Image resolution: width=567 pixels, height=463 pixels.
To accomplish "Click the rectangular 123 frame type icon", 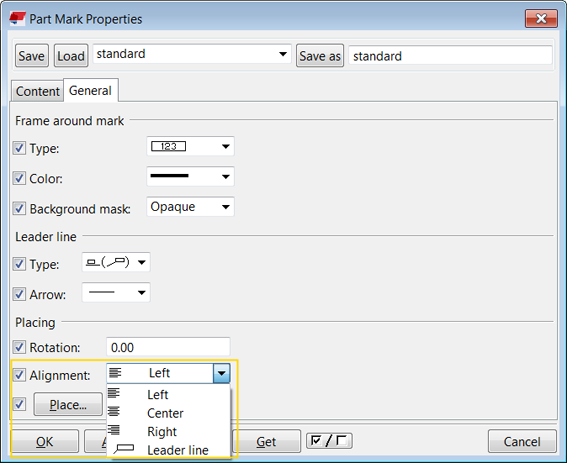I will click(168, 146).
